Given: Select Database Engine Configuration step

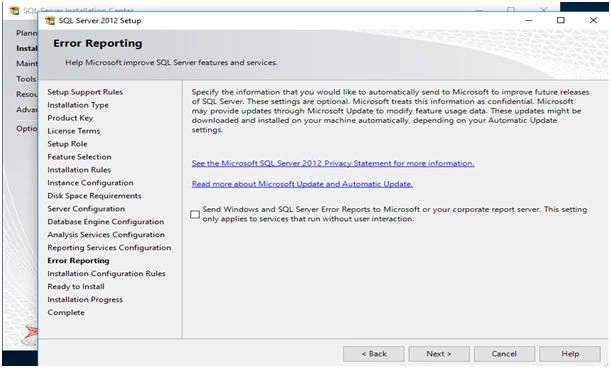Looking at the screenshot, I should pyautogui.click(x=106, y=221).
